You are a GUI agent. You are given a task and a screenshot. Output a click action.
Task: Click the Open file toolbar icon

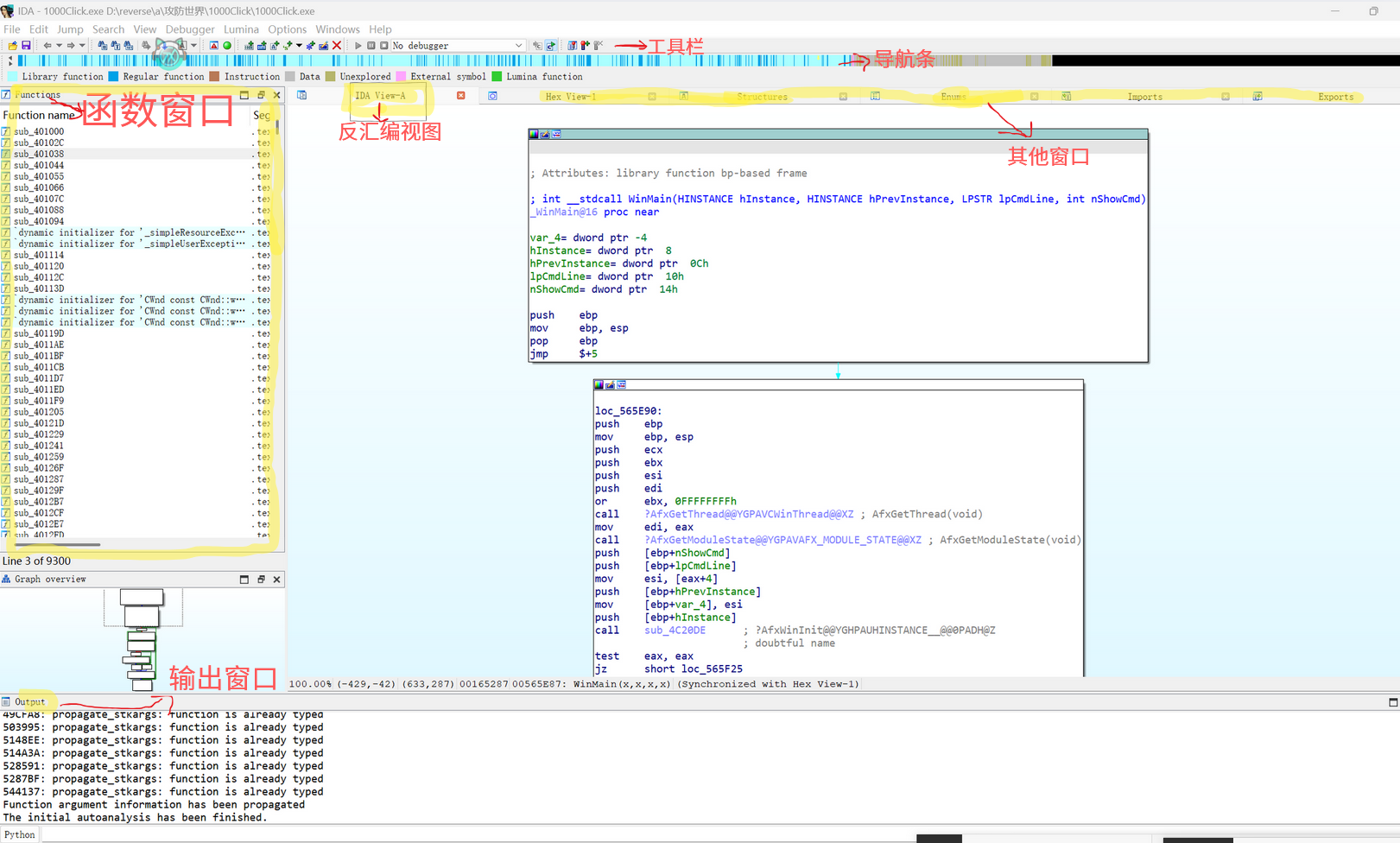13,46
